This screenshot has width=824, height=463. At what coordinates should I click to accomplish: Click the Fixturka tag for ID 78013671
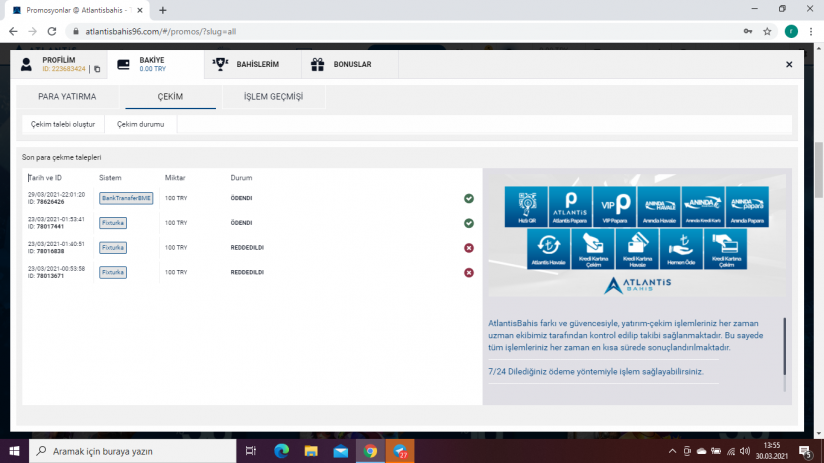coord(113,272)
